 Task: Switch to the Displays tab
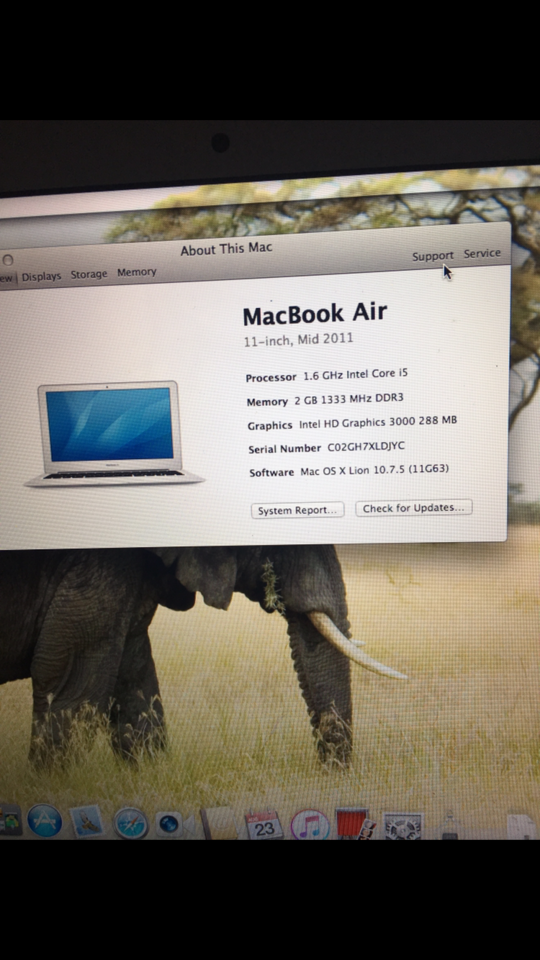click(x=42, y=277)
